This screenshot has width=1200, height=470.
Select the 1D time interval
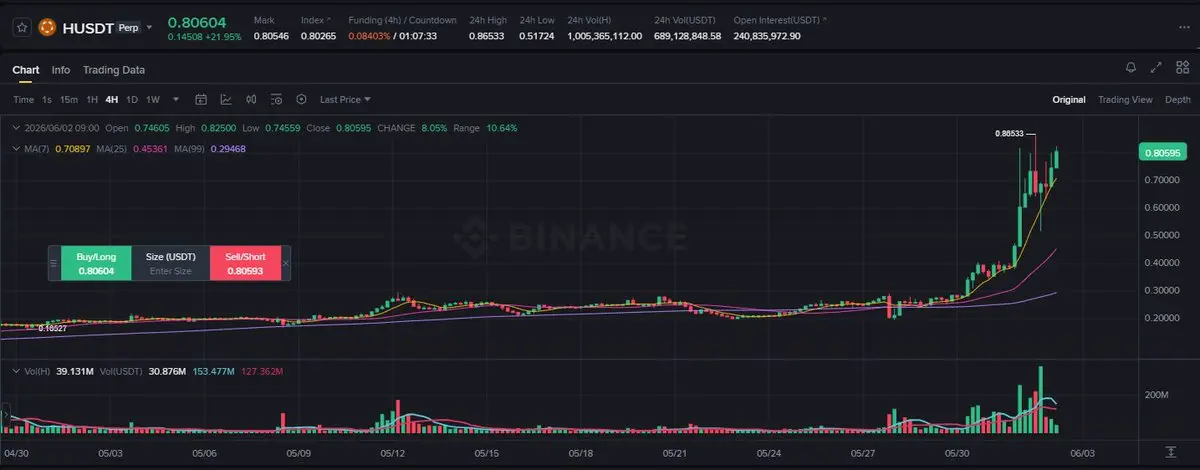click(x=132, y=99)
